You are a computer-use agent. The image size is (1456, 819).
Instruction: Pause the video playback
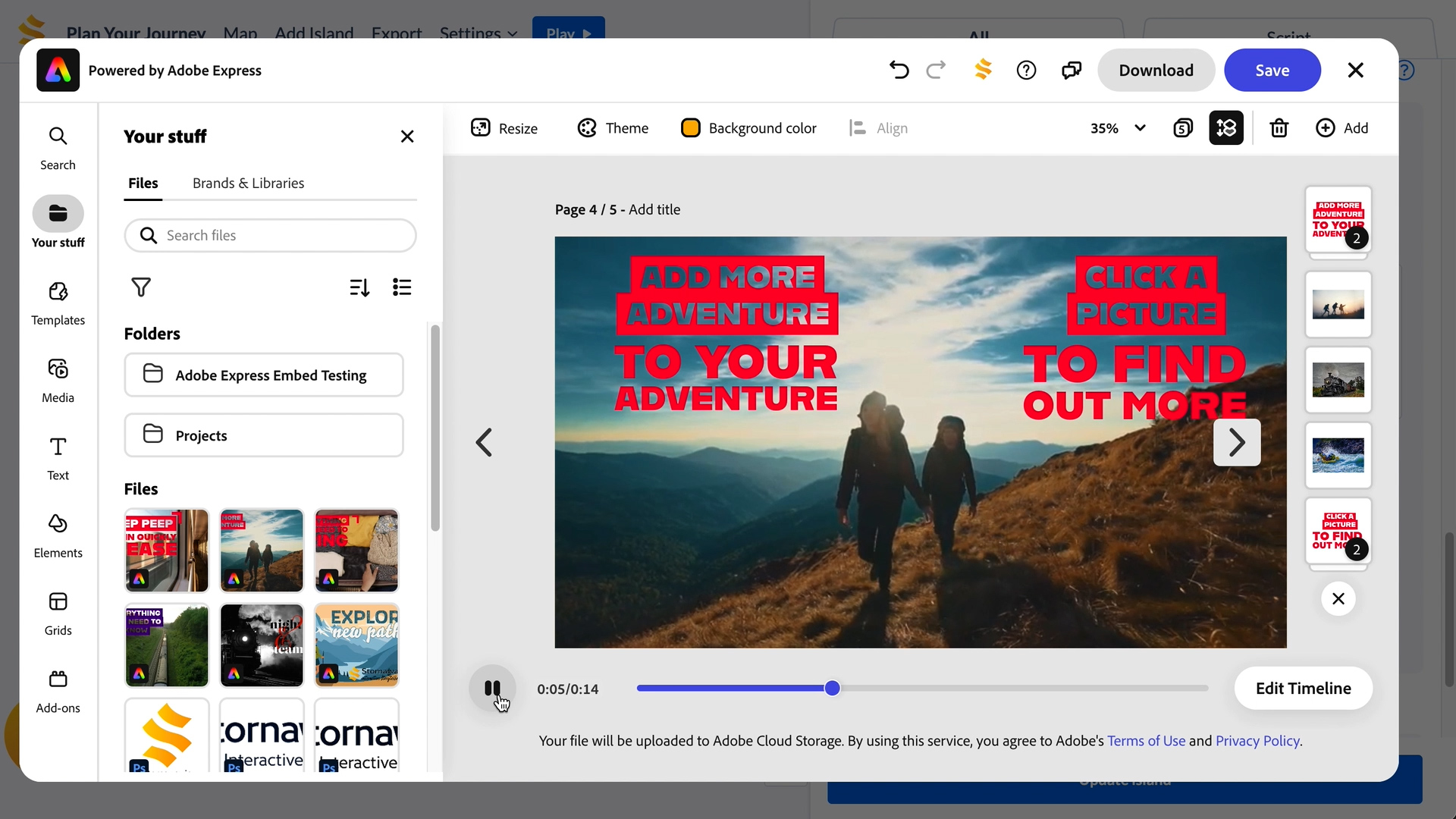pyautogui.click(x=492, y=689)
